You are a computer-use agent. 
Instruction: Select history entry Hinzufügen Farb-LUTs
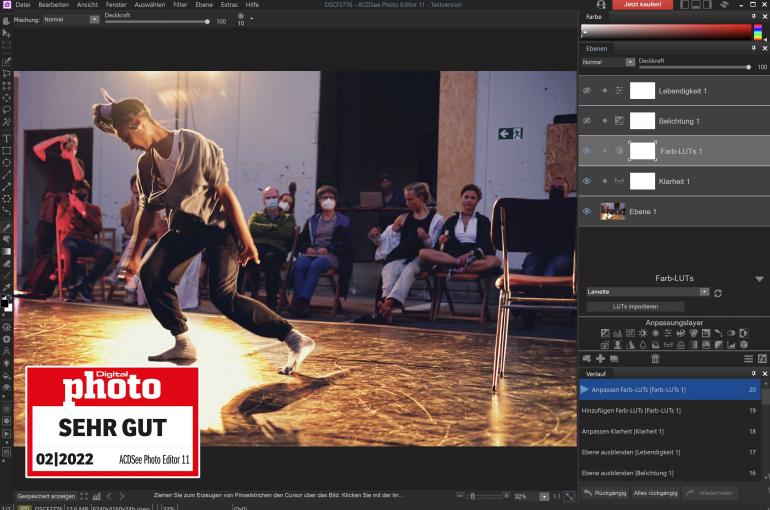point(670,410)
